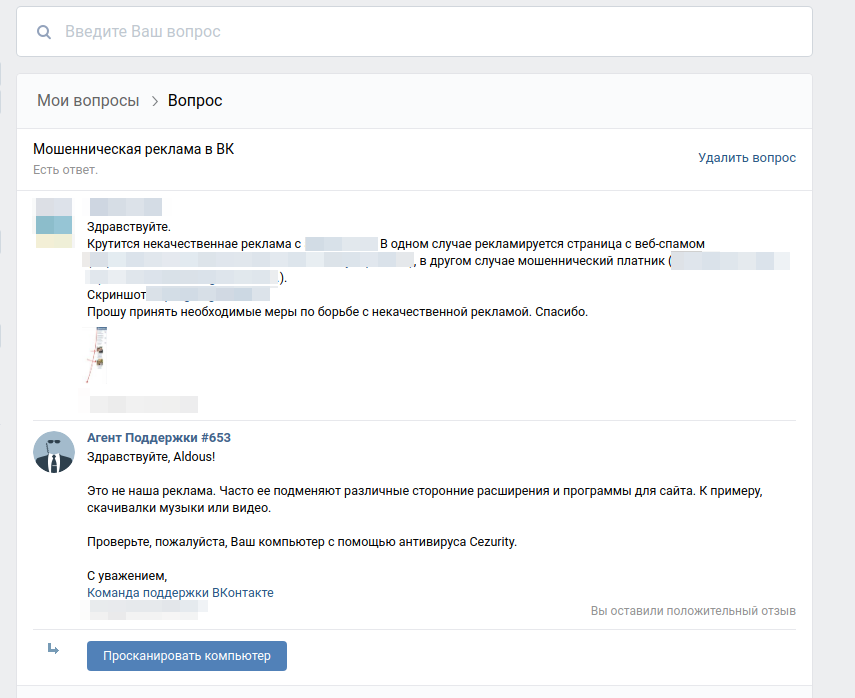Open the blurred link after 'Скриншот'
The width and height of the screenshot is (855, 698).
point(209,294)
